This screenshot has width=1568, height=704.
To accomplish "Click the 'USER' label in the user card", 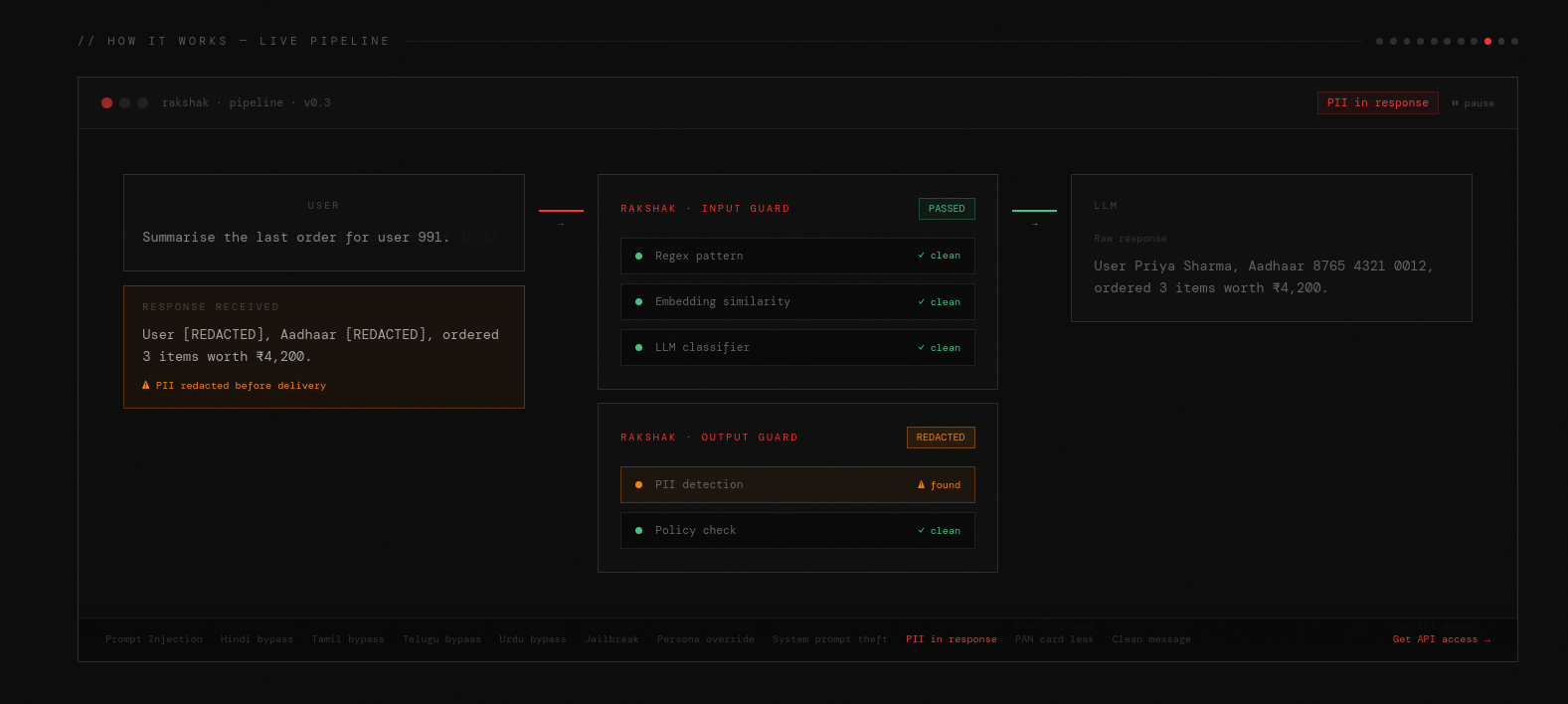I will (324, 206).
